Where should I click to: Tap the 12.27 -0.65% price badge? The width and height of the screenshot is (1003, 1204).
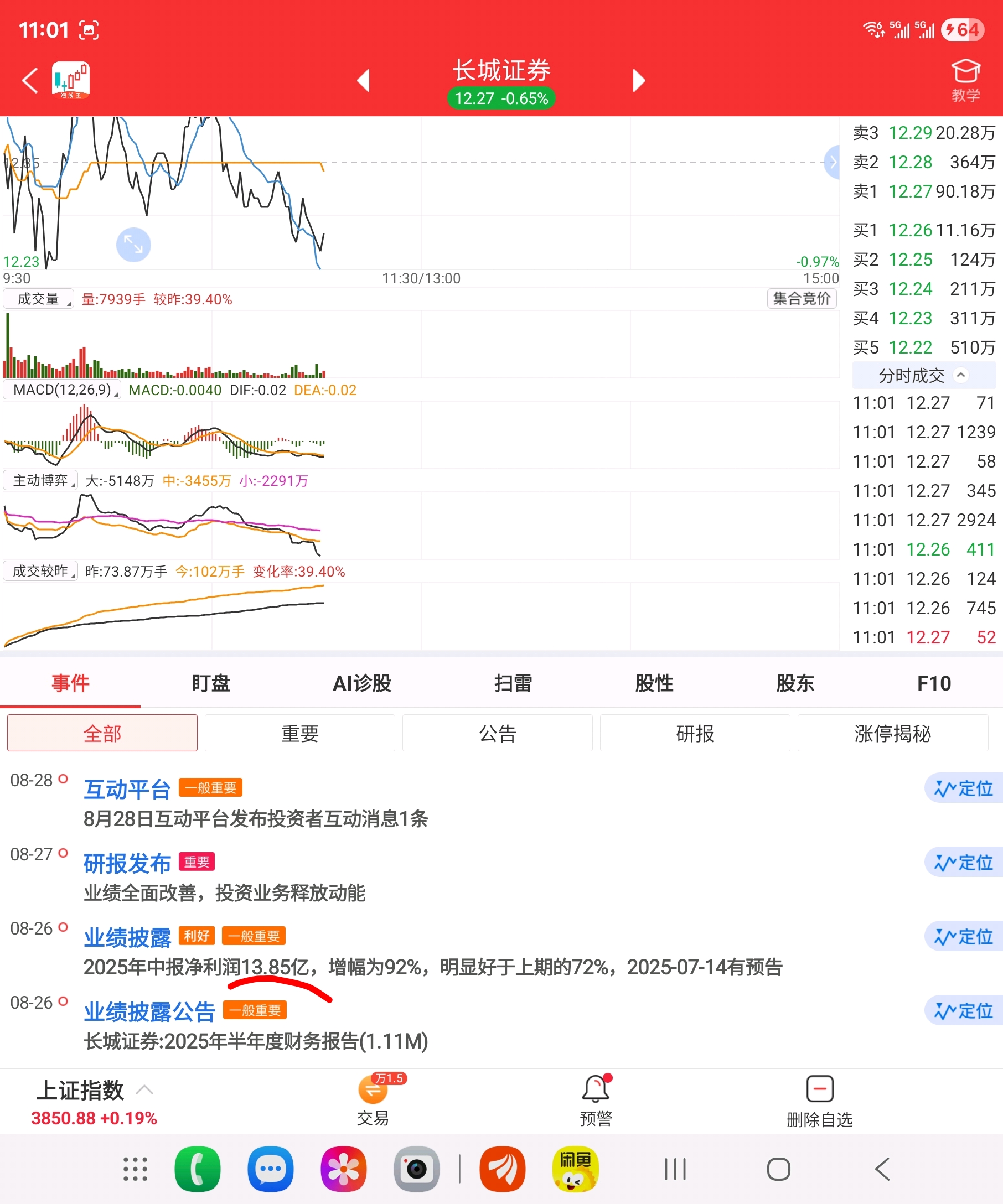point(501,98)
